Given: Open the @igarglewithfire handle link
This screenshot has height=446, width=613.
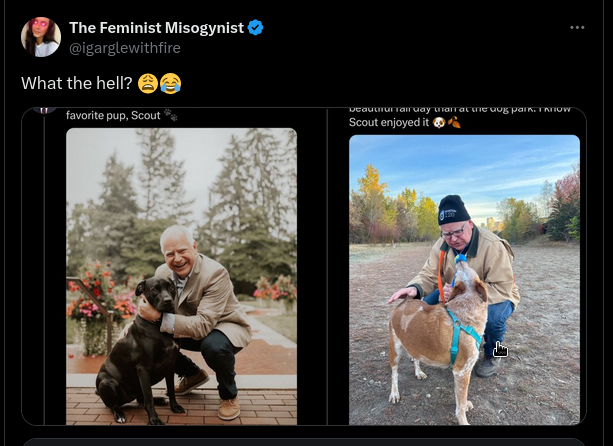Looking at the screenshot, I should 125,47.
